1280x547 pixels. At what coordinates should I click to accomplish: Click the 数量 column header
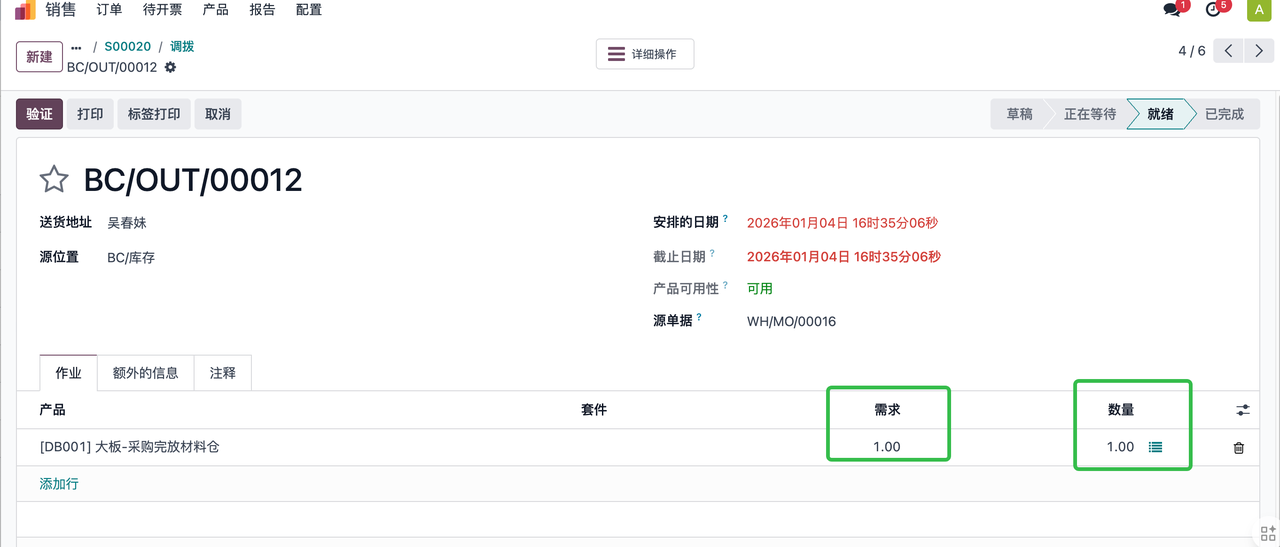coord(1121,410)
